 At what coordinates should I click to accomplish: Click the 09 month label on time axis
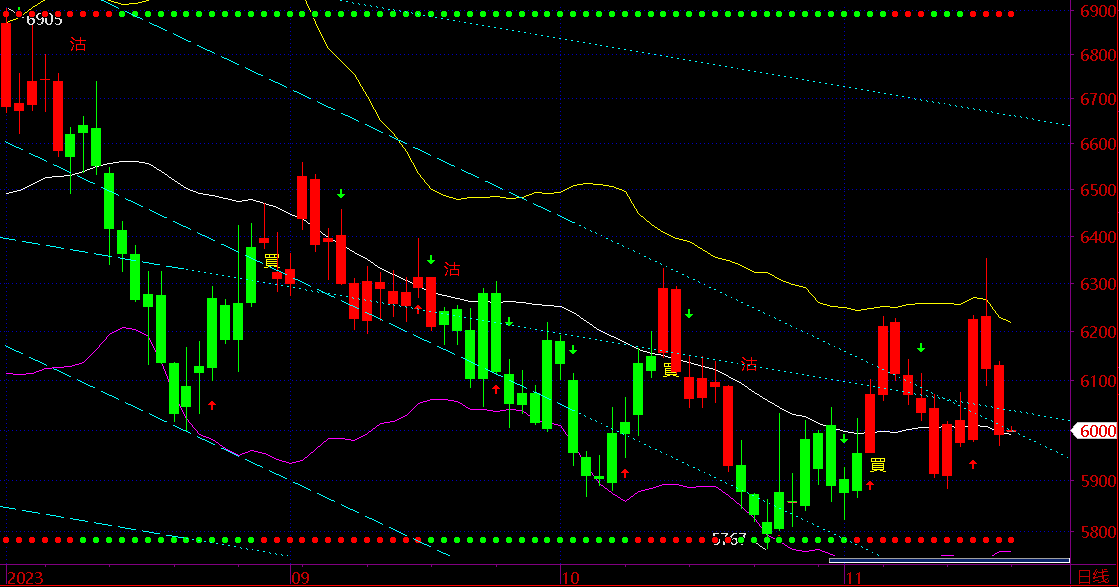click(300, 578)
